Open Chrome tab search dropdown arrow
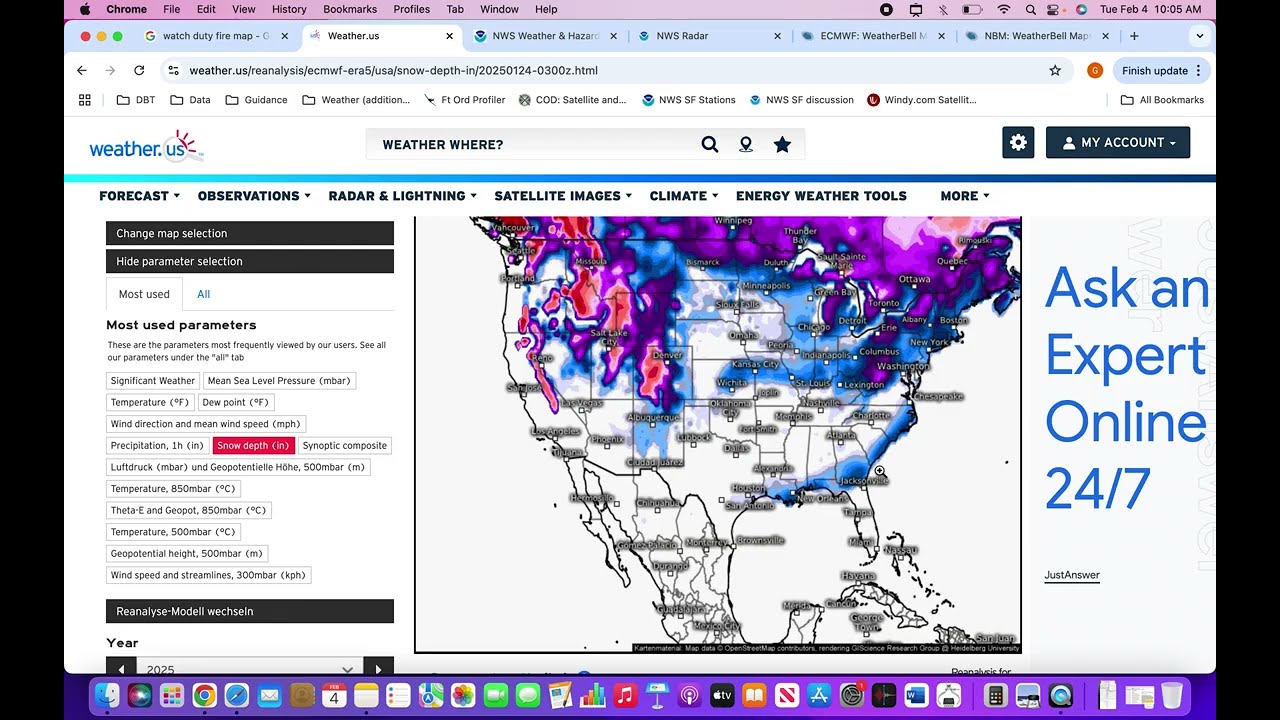 (x=1199, y=36)
